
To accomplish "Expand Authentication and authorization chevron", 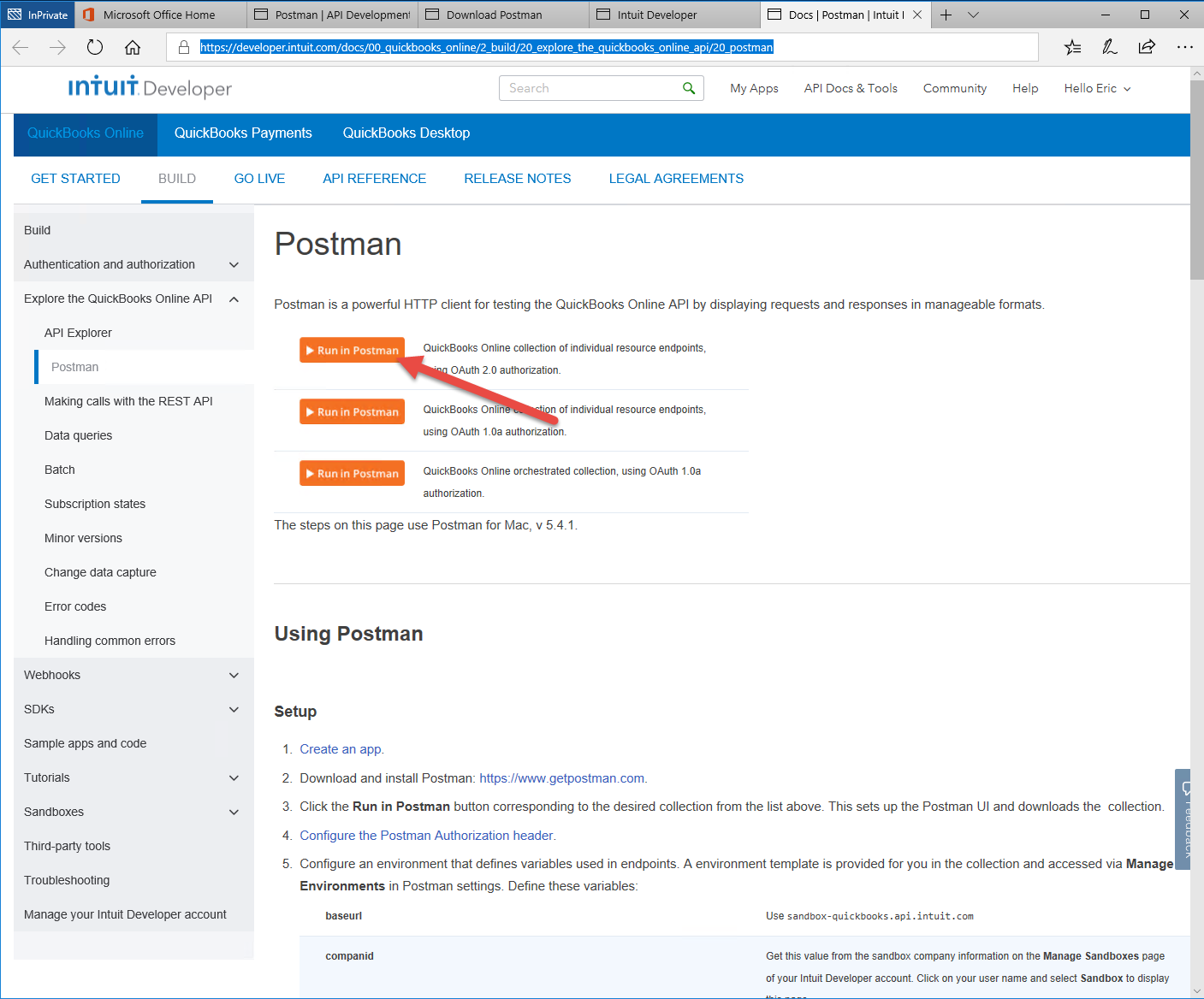I will (x=234, y=265).
